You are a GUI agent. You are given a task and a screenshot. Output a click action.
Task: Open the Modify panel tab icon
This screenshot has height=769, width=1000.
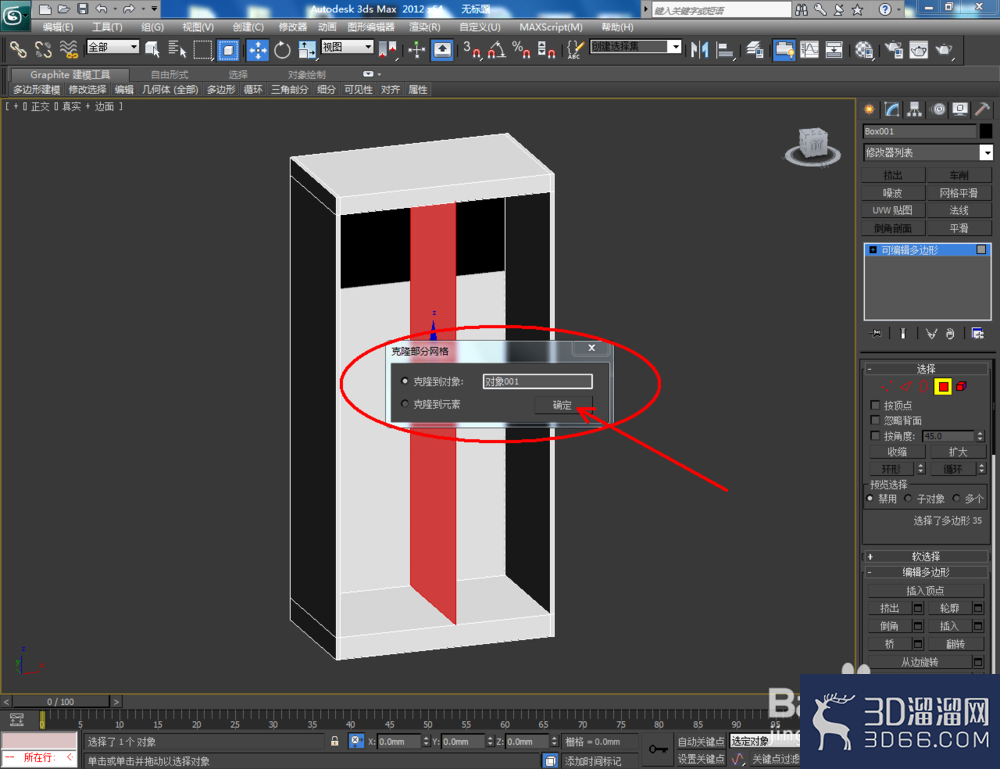892,110
